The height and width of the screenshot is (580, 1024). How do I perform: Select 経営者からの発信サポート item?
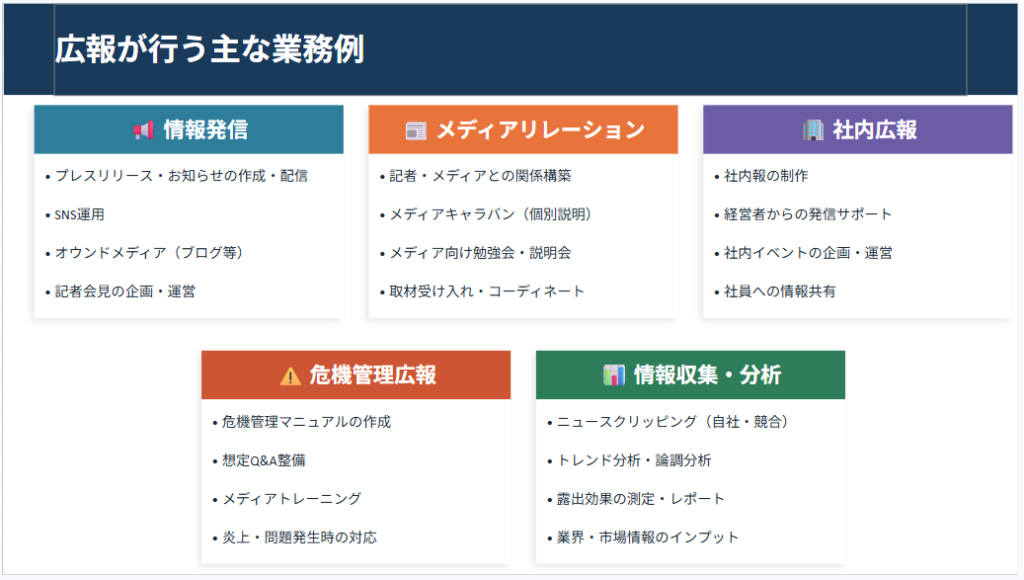(808, 214)
